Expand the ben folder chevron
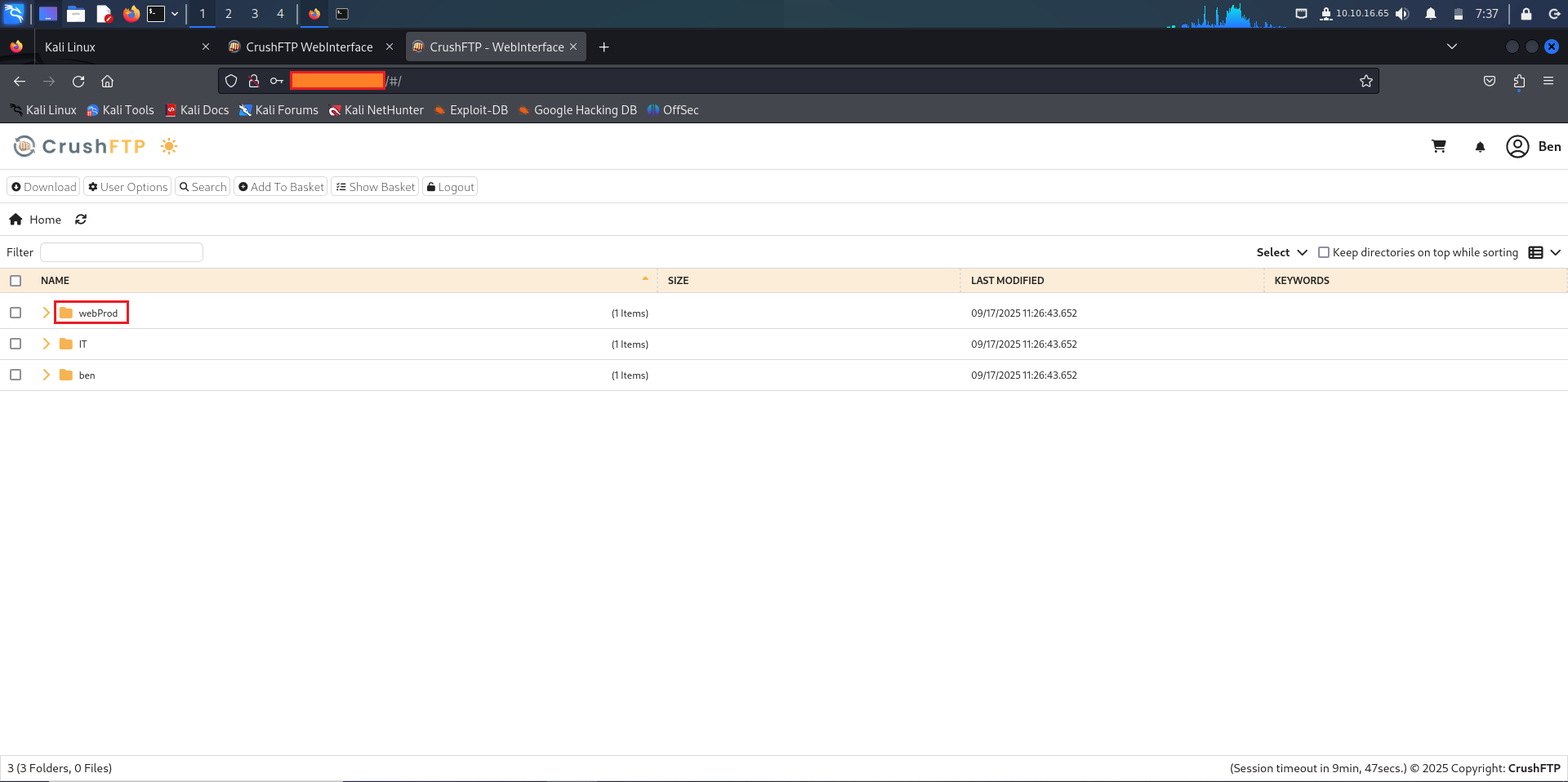Viewport: 1568px width, 782px height. click(x=47, y=375)
